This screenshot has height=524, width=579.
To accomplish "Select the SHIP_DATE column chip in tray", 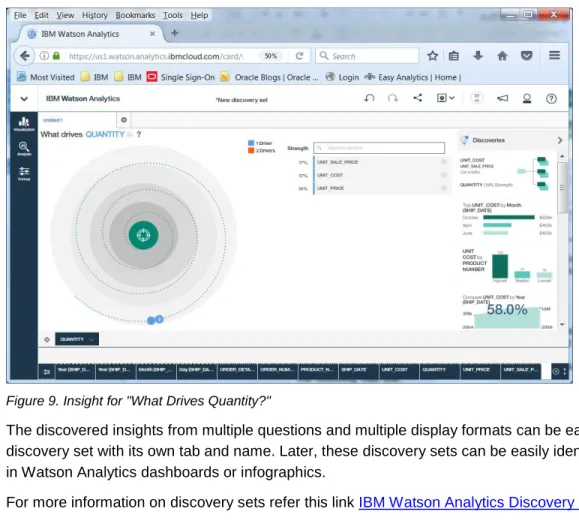I will tap(359, 371).
